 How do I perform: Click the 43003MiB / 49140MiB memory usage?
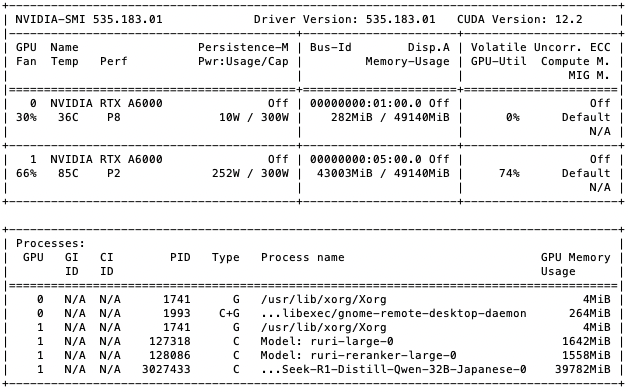(383, 173)
